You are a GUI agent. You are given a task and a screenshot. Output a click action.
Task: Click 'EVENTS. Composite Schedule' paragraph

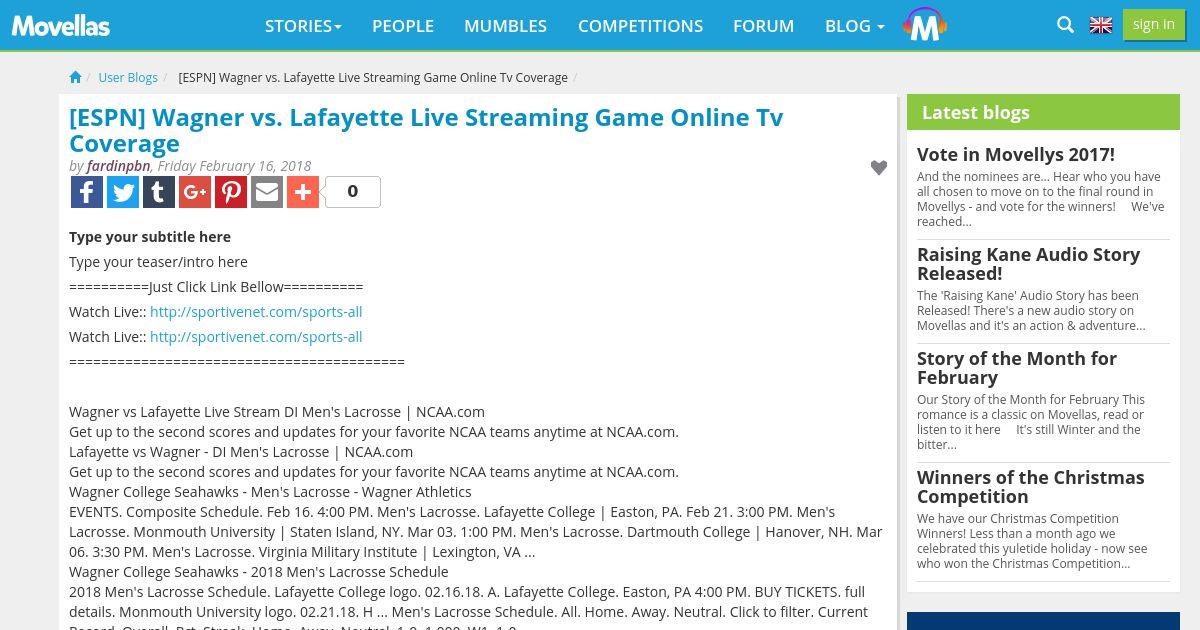[476, 532]
